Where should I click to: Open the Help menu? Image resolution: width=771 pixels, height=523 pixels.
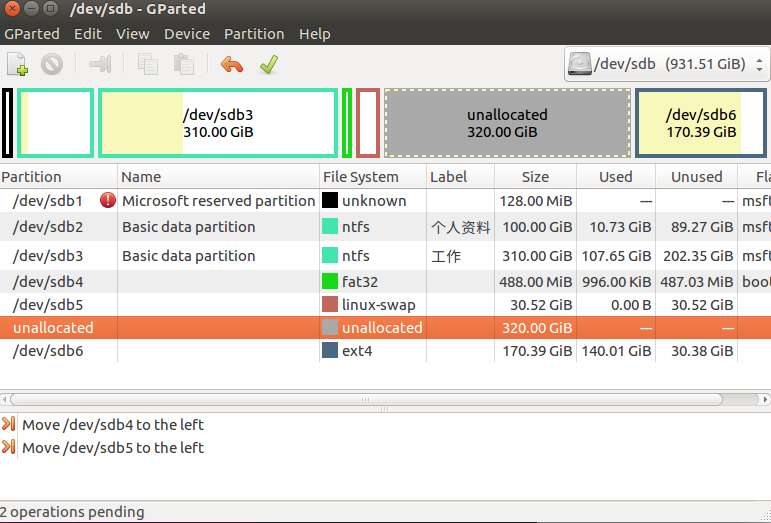point(314,34)
